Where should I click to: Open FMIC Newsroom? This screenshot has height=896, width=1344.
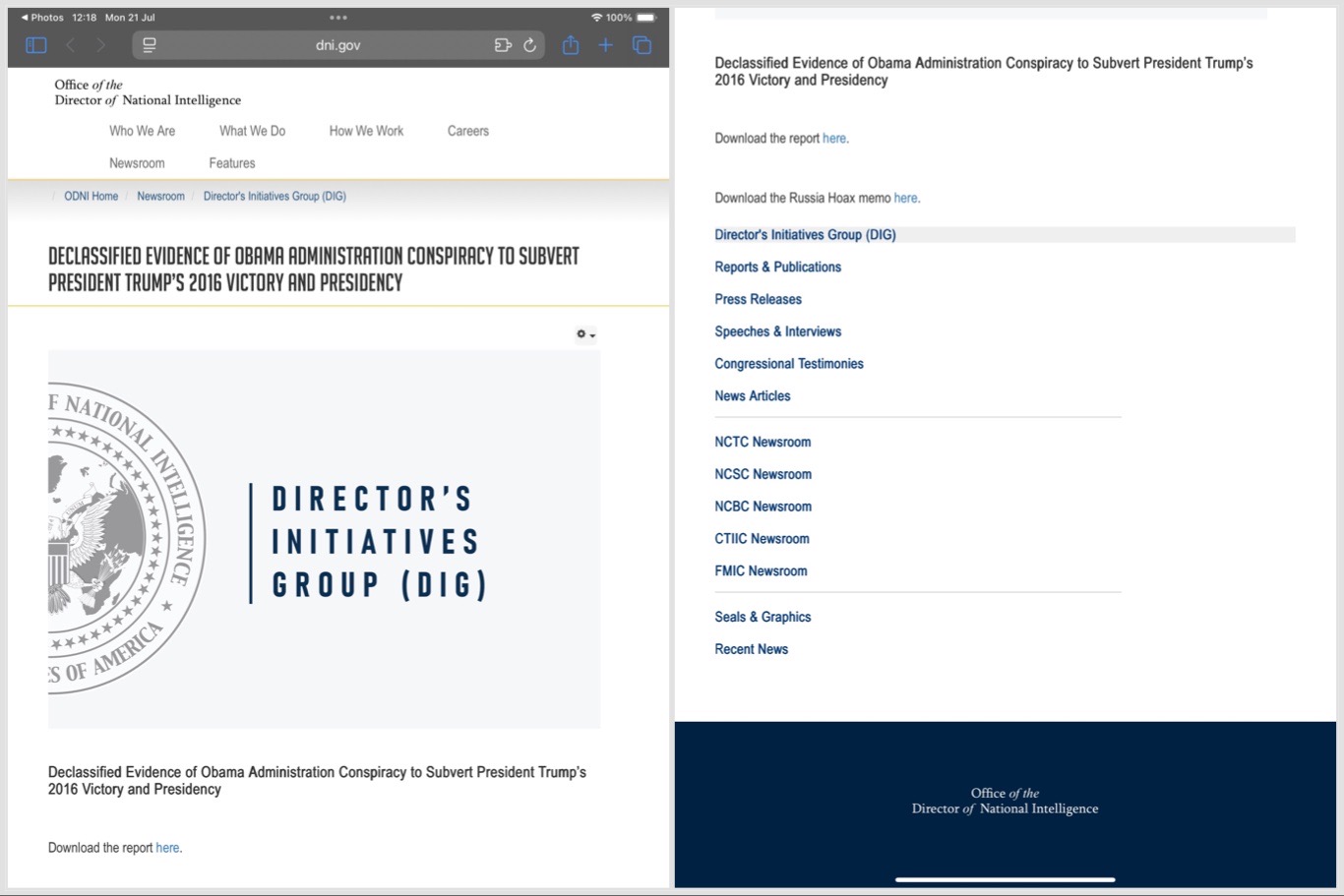[x=761, y=571]
